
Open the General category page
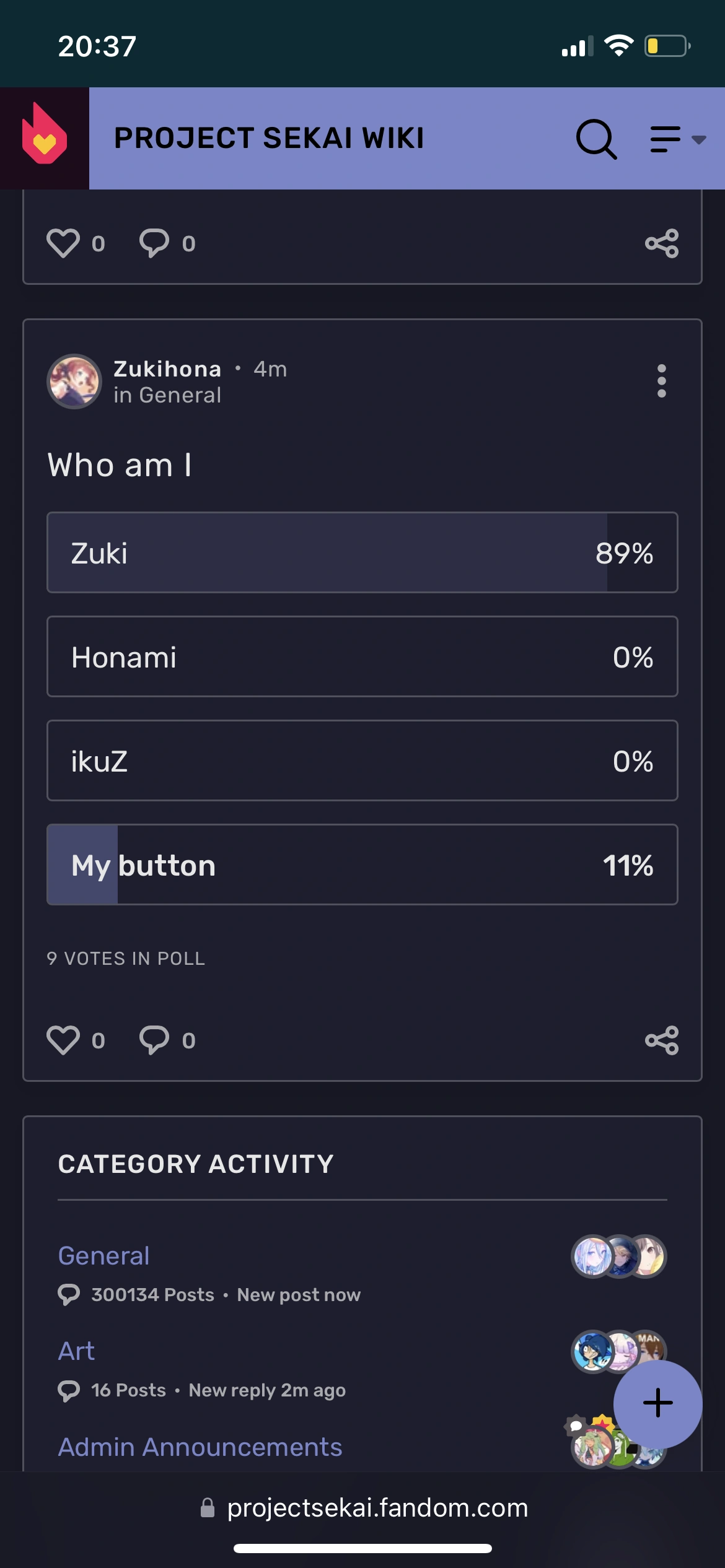tap(103, 1256)
